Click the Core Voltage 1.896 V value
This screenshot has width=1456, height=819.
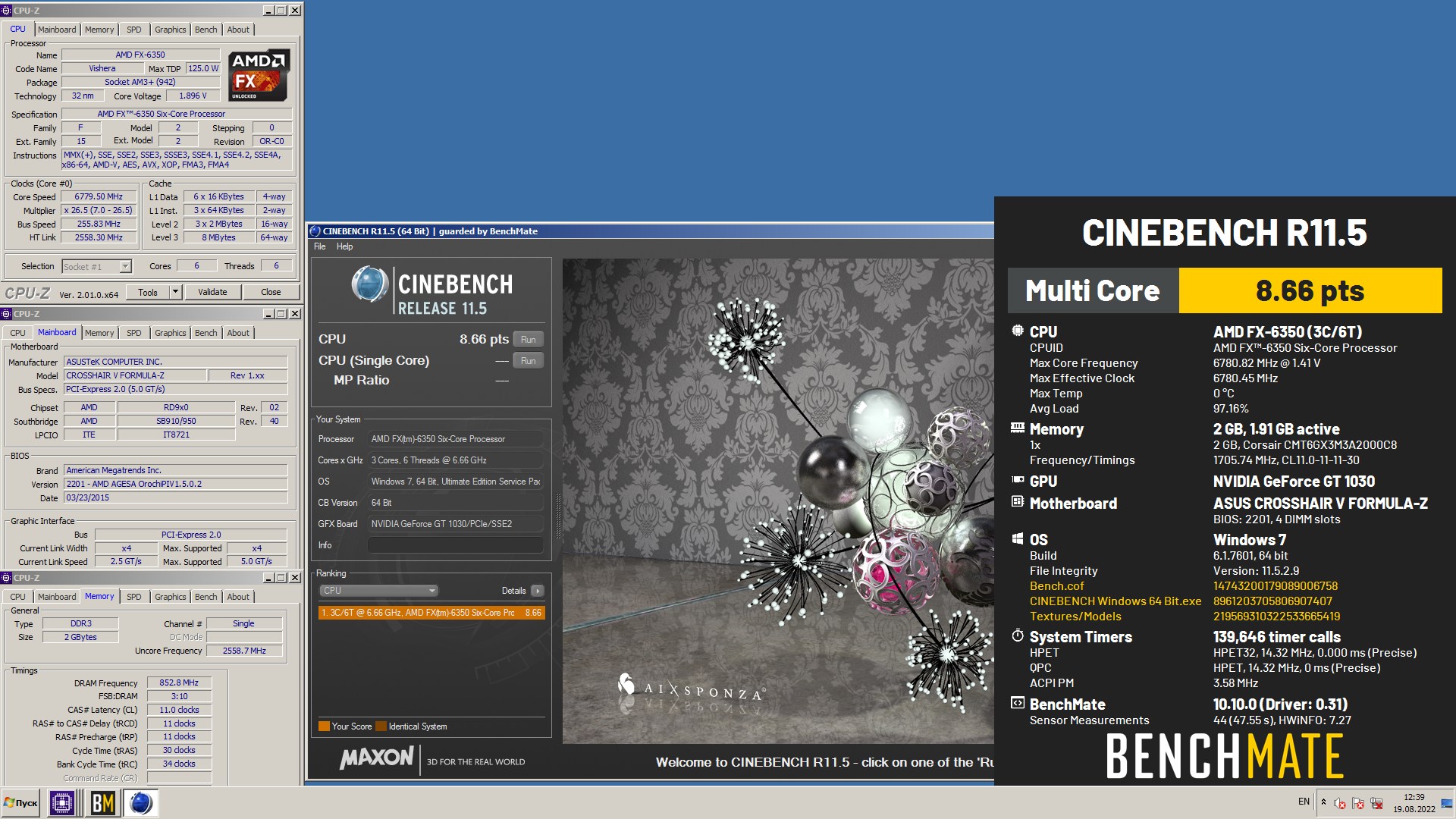pos(193,96)
